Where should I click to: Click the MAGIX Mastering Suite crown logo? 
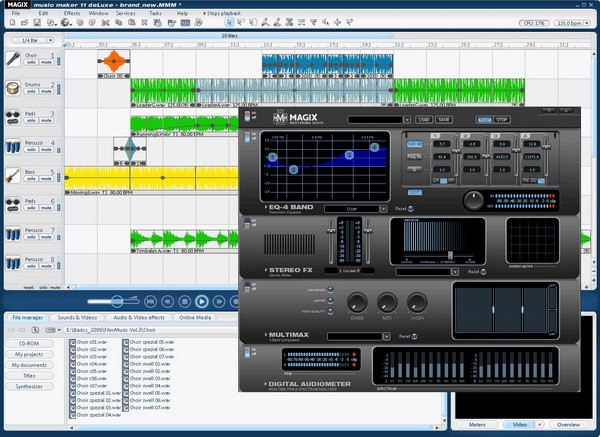pyautogui.click(x=280, y=117)
